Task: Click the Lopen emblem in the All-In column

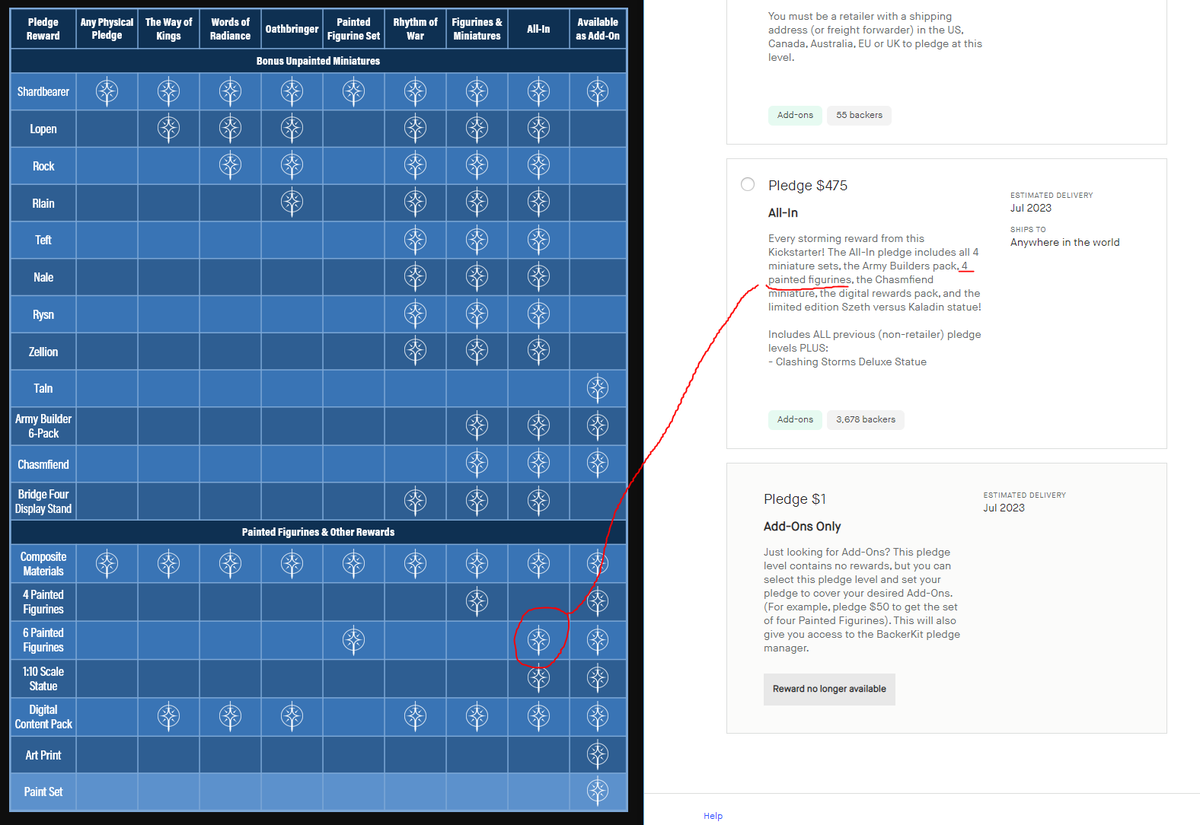Action: 538,128
